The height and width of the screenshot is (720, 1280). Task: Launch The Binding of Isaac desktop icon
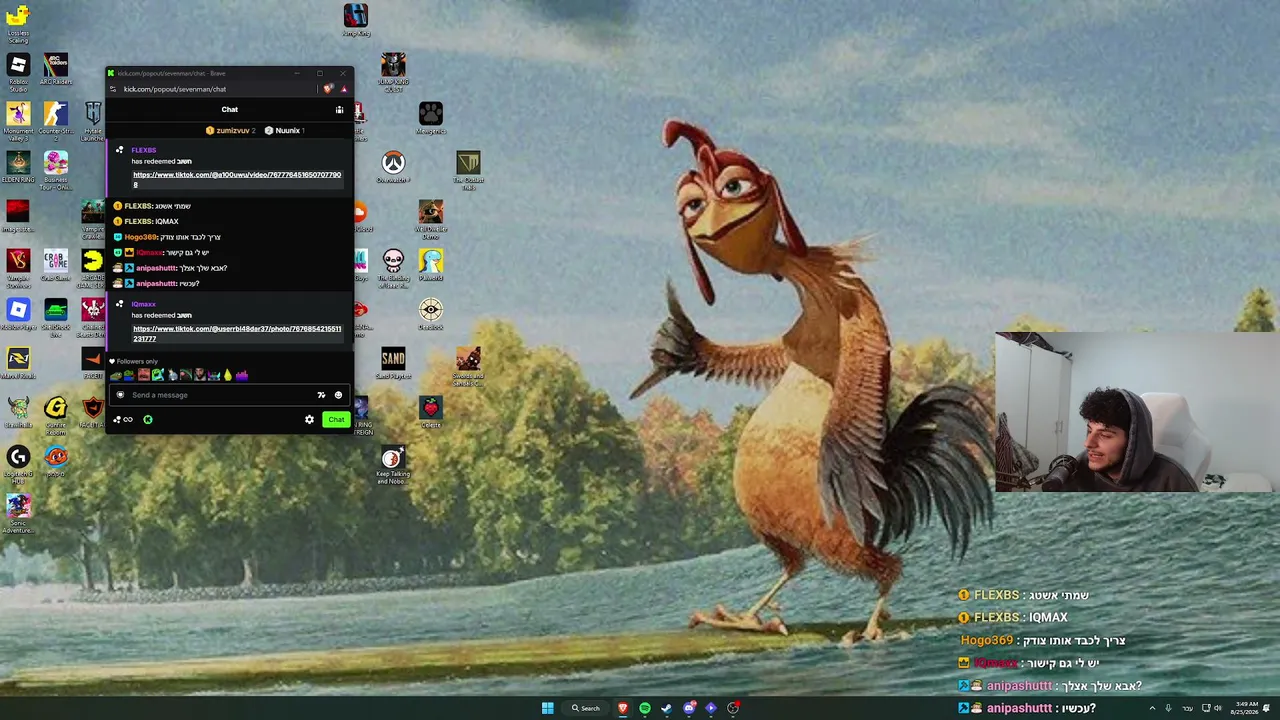[393, 268]
